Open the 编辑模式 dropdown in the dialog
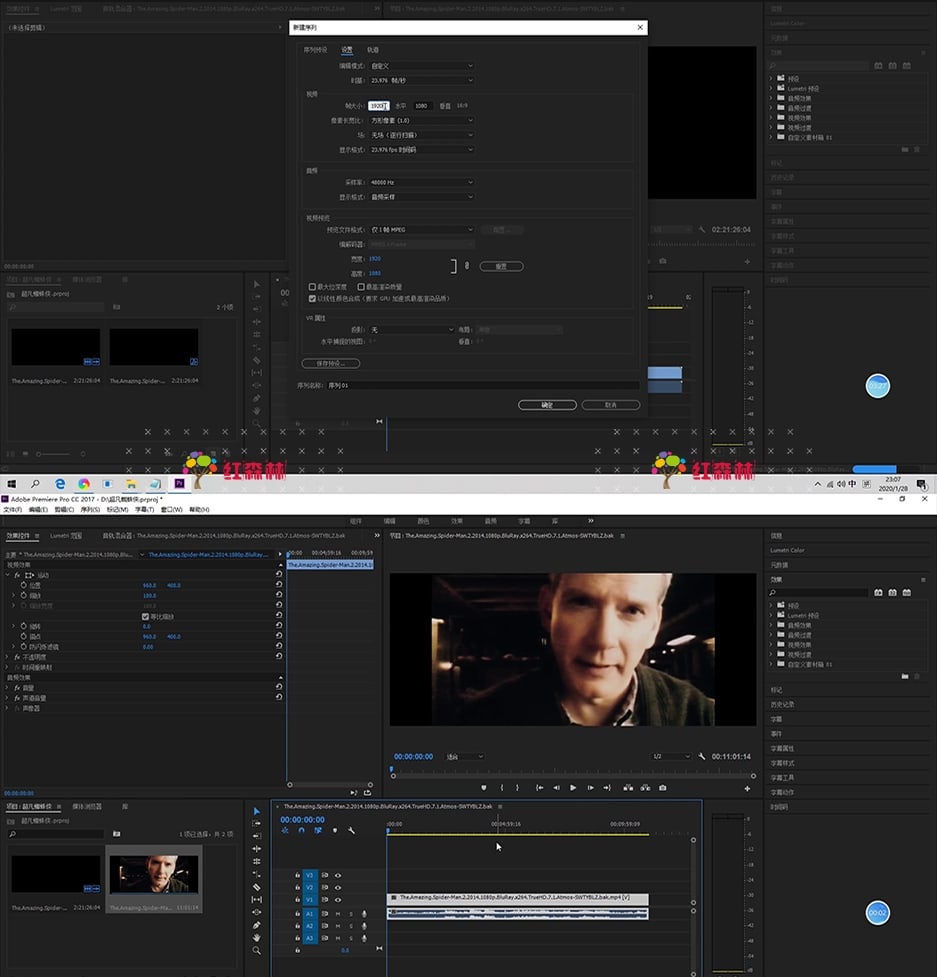This screenshot has height=977, width=937. click(421, 66)
